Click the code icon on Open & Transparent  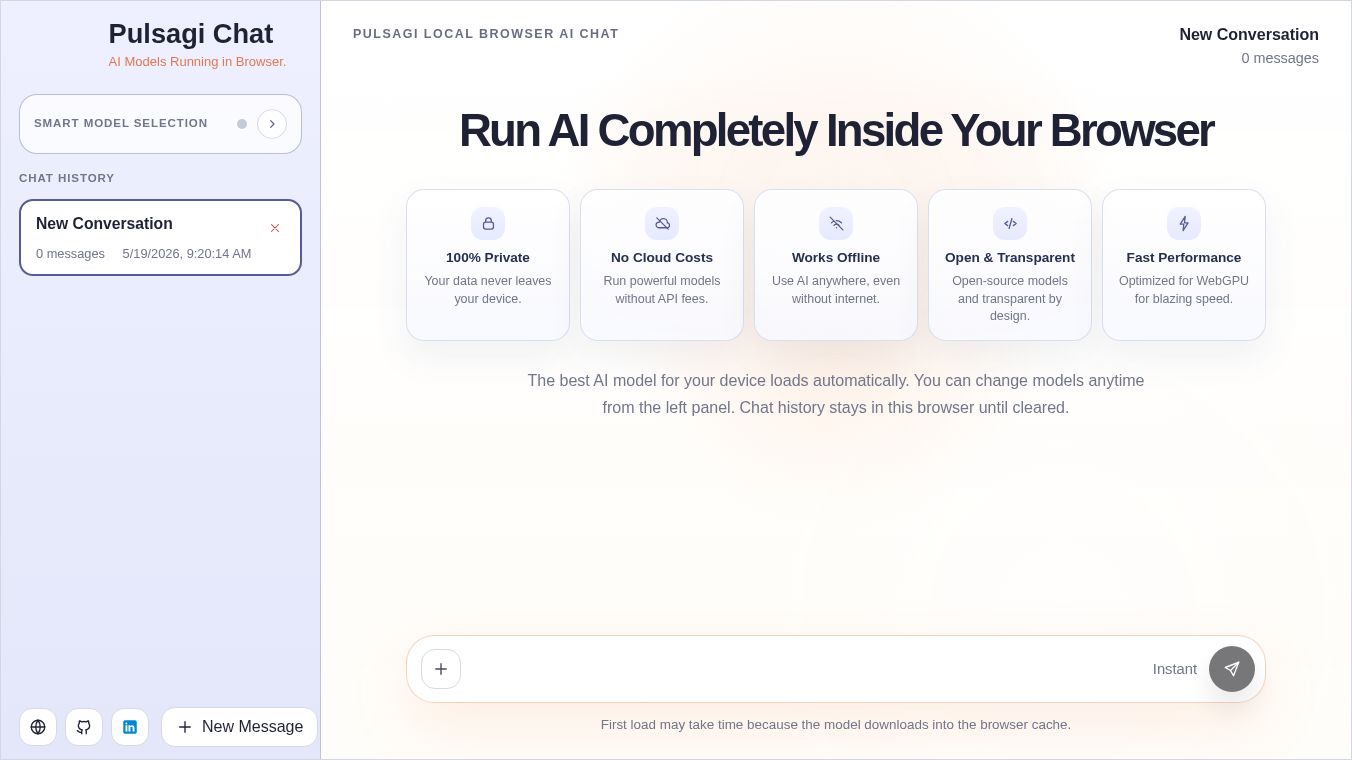click(1010, 224)
